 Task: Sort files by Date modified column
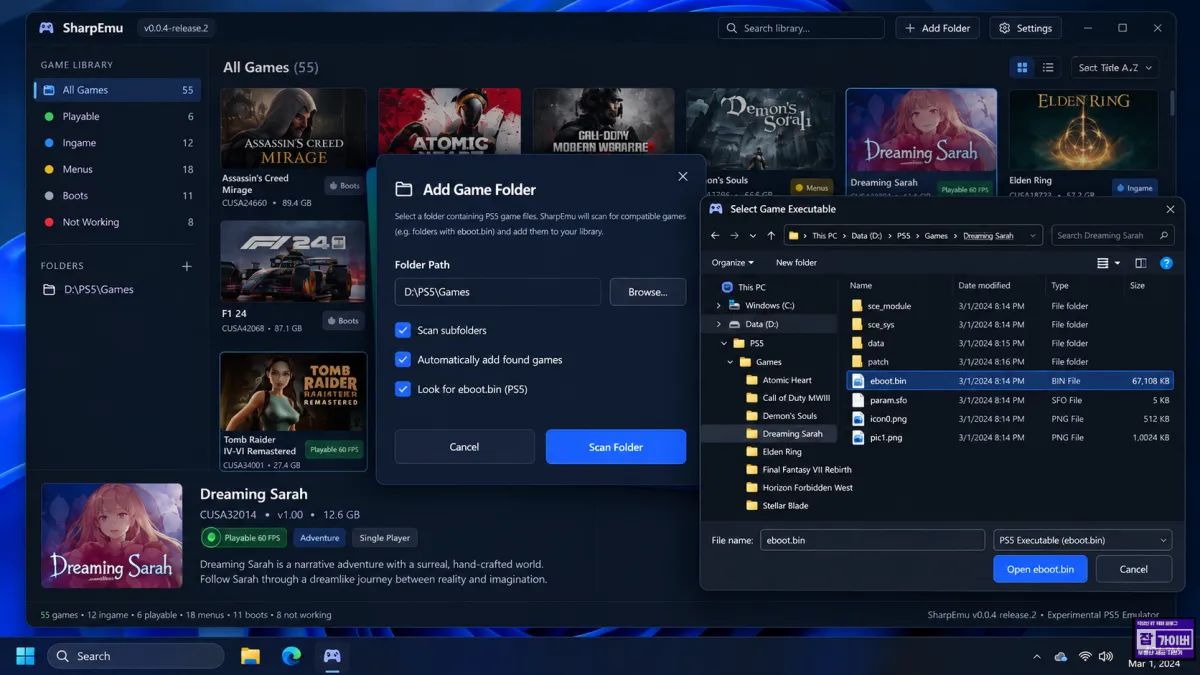[x=984, y=286]
